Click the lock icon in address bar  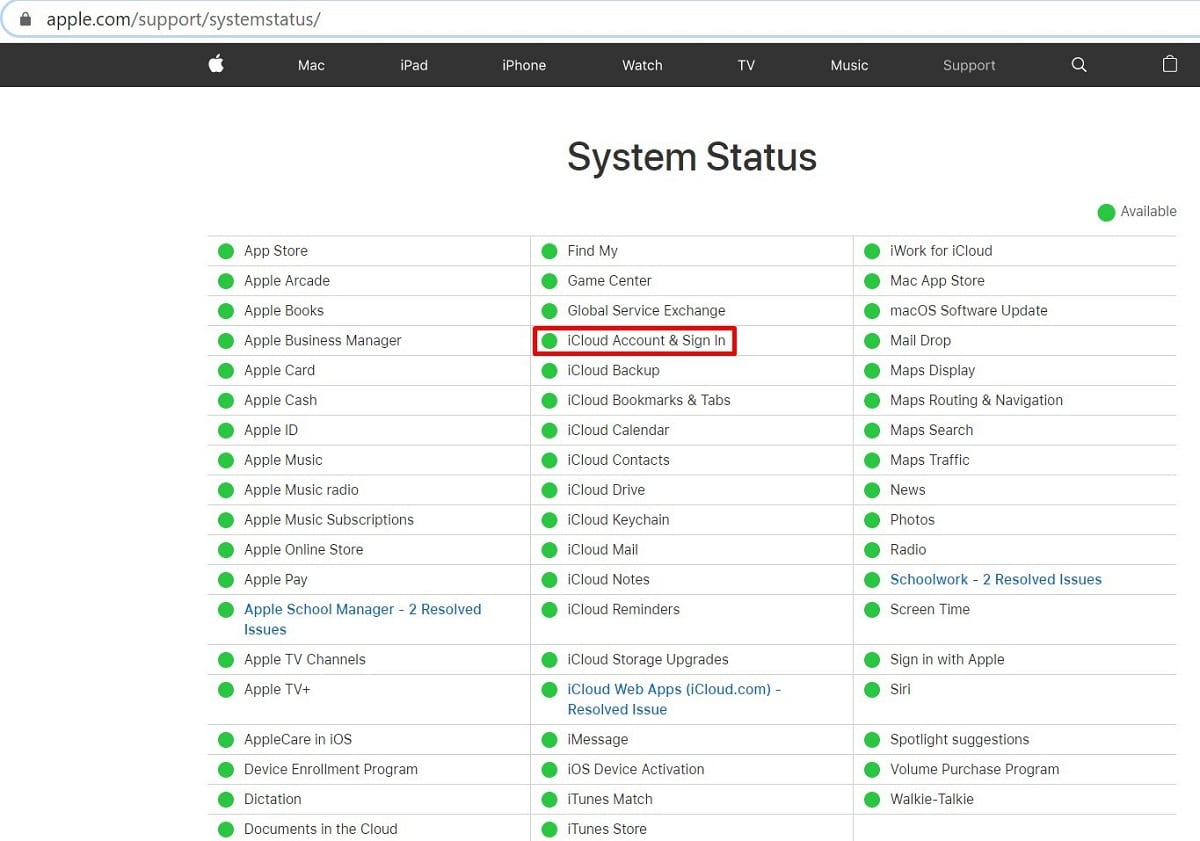coord(26,19)
